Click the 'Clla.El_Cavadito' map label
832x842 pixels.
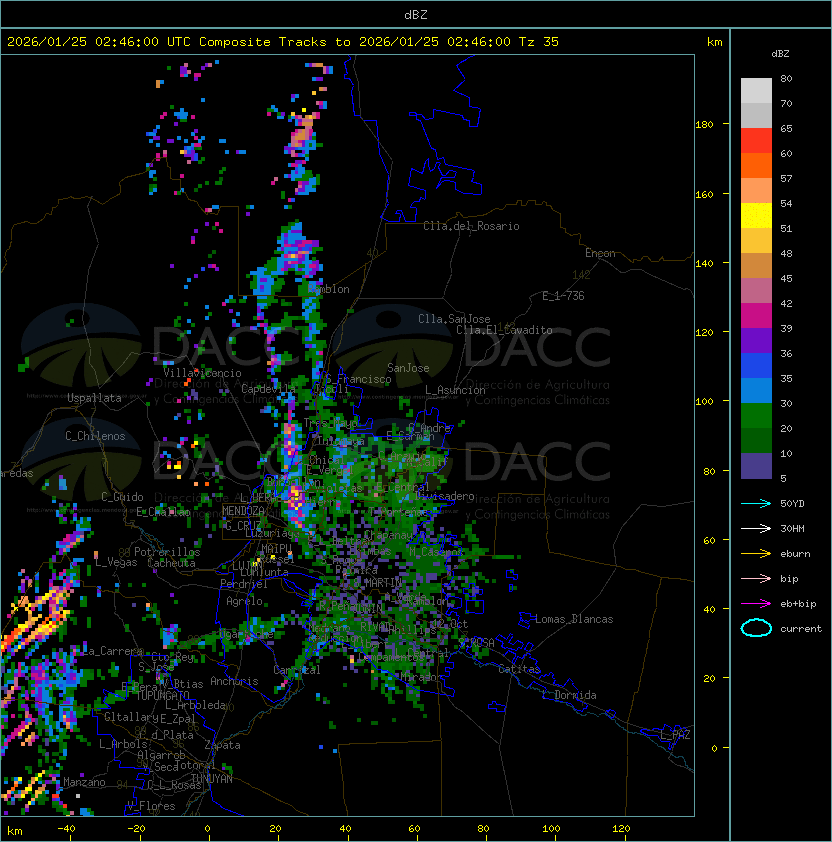tap(504, 330)
